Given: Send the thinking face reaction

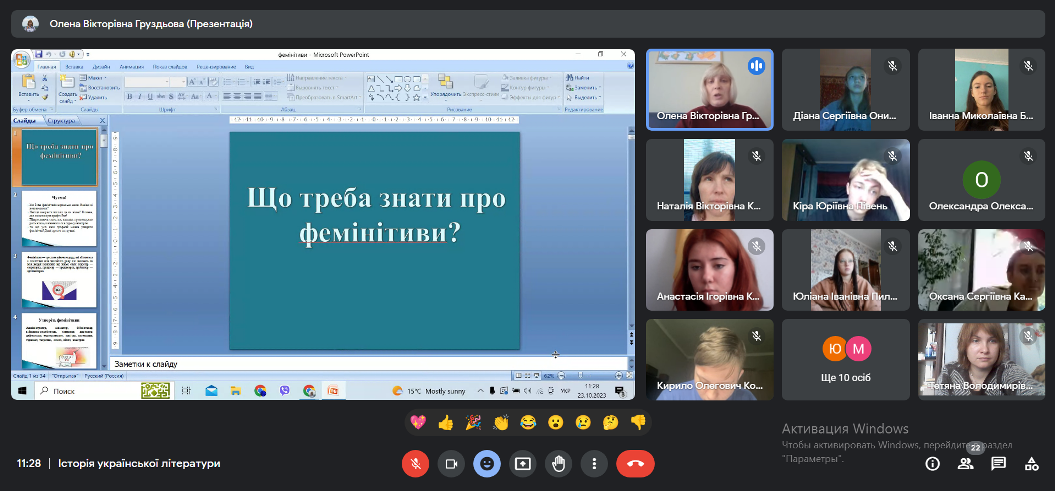Looking at the screenshot, I should (610, 422).
